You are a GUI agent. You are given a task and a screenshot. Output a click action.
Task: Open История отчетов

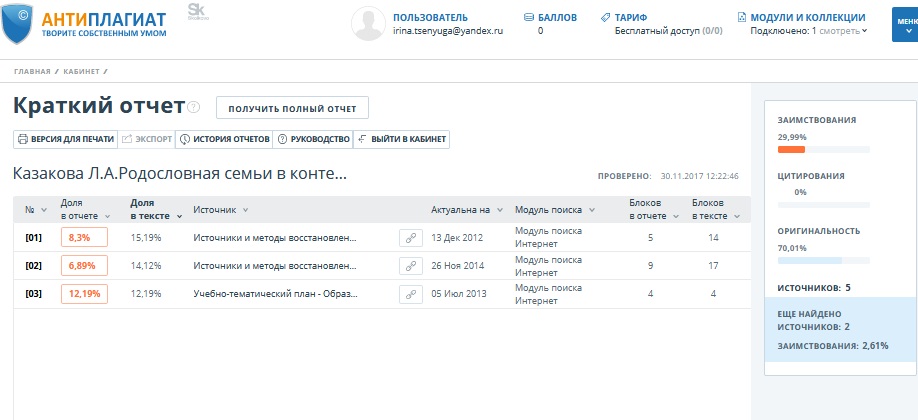[224, 139]
